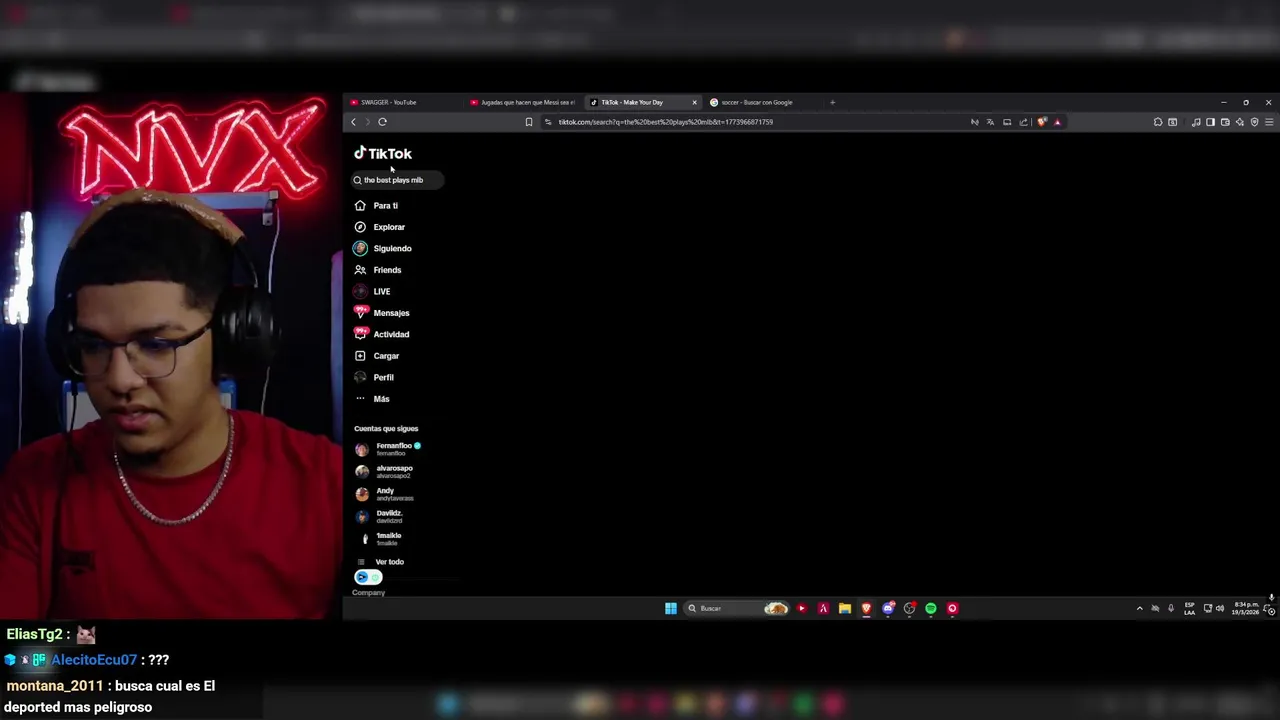Show hidden system tray icons
The height and width of the screenshot is (720, 1280).
point(1139,608)
